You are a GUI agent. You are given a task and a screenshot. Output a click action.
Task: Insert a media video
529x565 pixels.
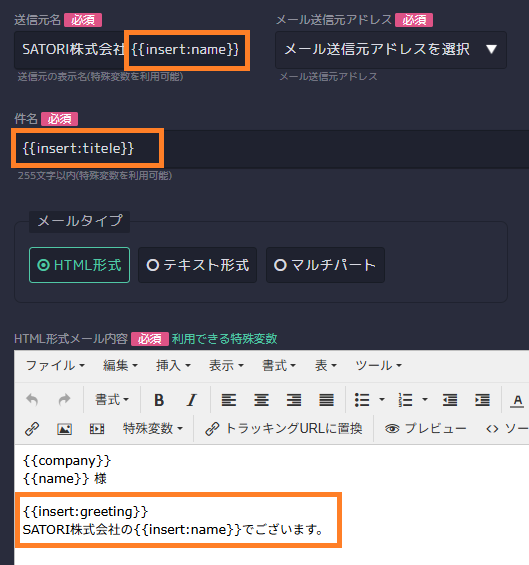(x=97, y=429)
